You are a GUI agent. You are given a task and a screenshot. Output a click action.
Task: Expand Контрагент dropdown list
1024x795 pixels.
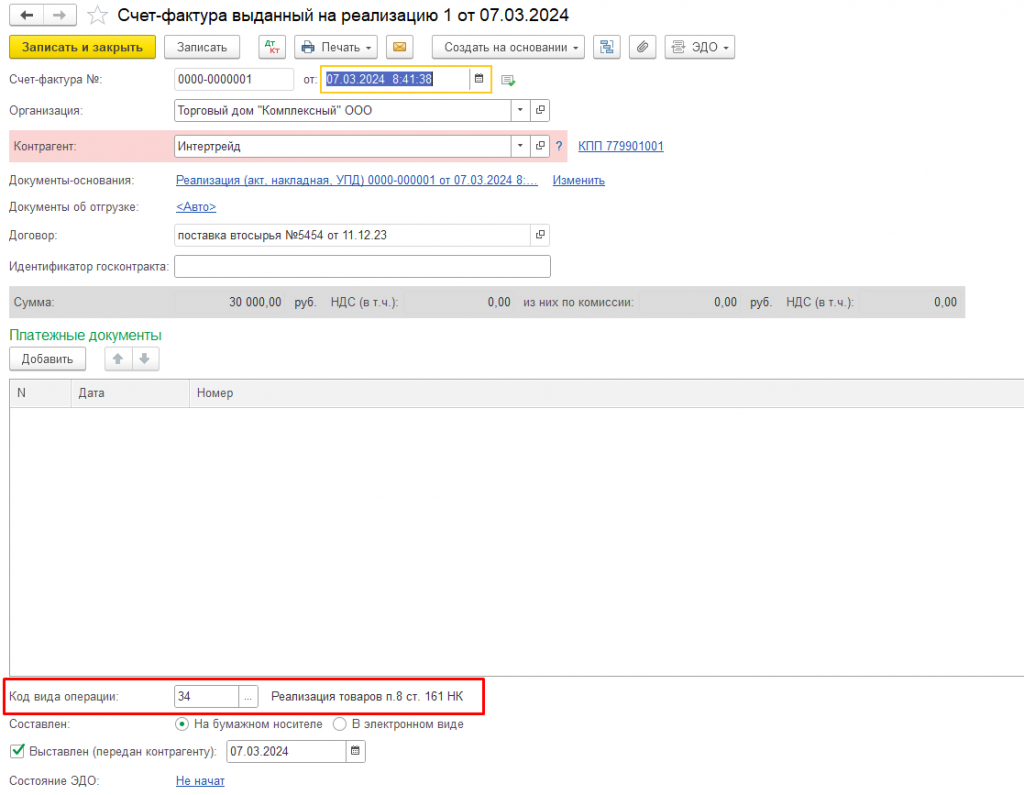[x=520, y=146]
